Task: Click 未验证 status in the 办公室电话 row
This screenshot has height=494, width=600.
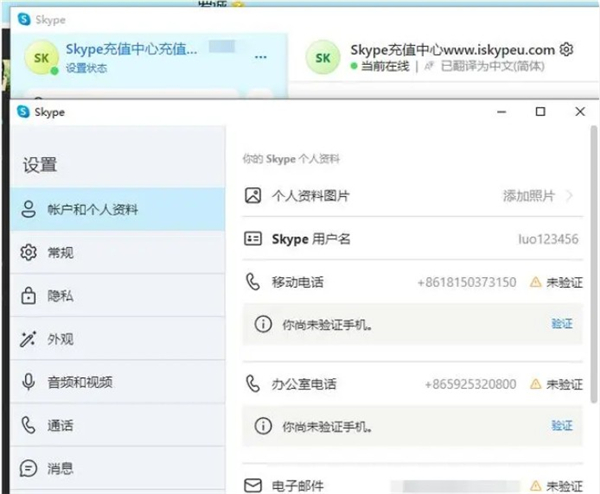Action: [564, 384]
